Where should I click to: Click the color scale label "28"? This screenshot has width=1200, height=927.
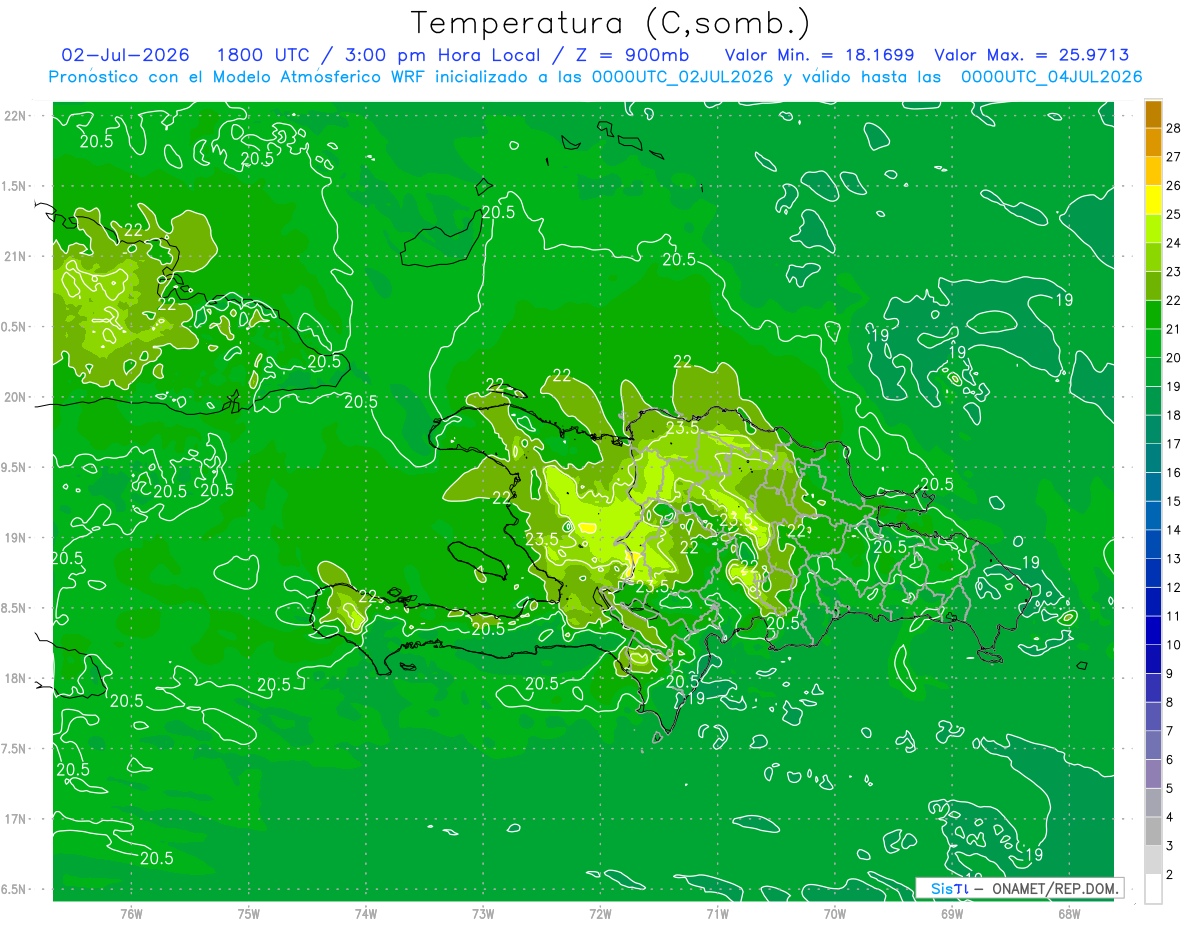click(1173, 127)
